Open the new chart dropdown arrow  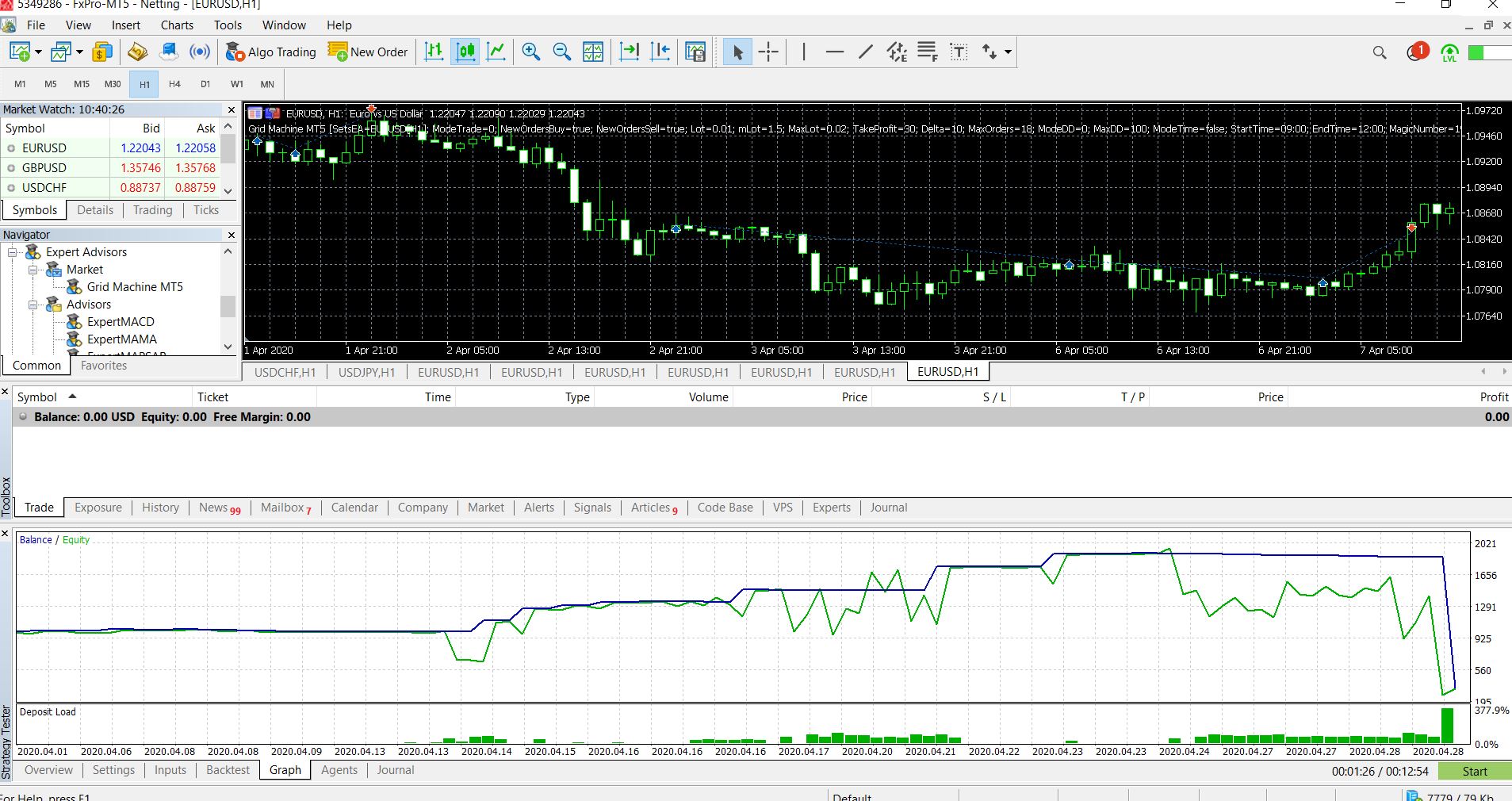[38, 52]
